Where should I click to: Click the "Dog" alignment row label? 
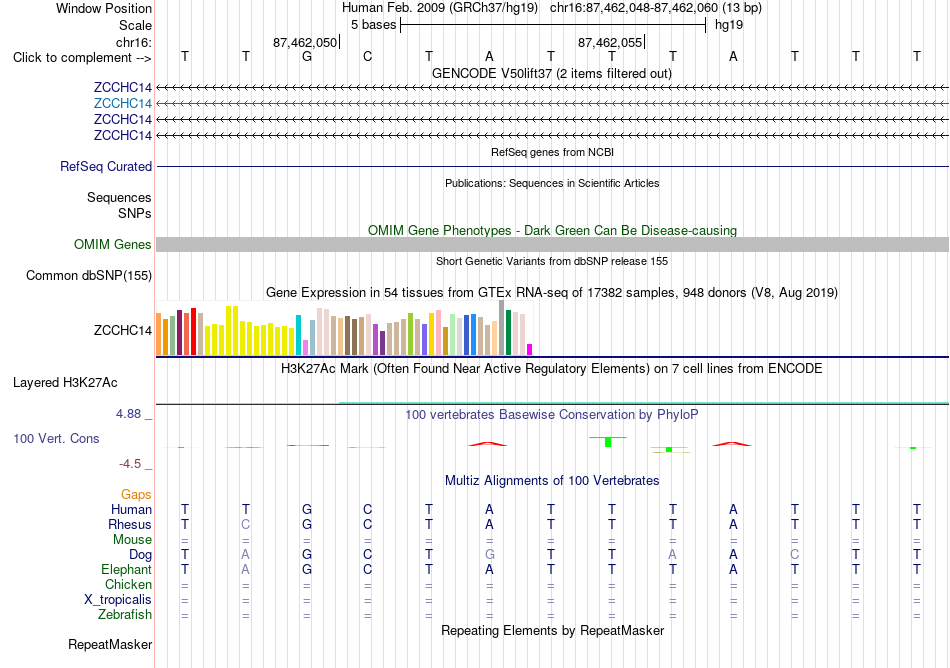point(140,554)
